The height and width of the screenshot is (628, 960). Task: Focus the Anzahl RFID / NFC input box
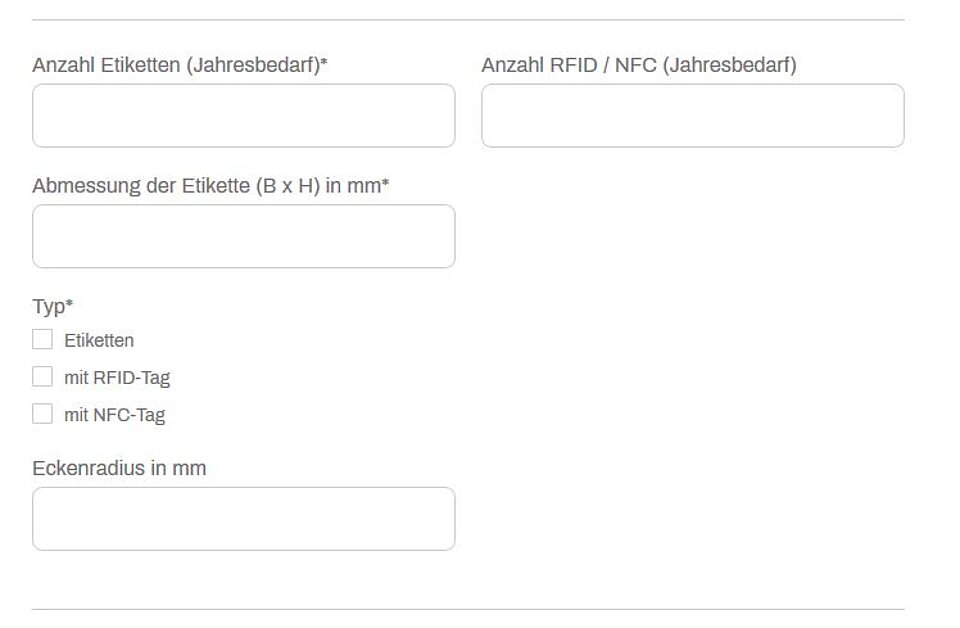692,116
